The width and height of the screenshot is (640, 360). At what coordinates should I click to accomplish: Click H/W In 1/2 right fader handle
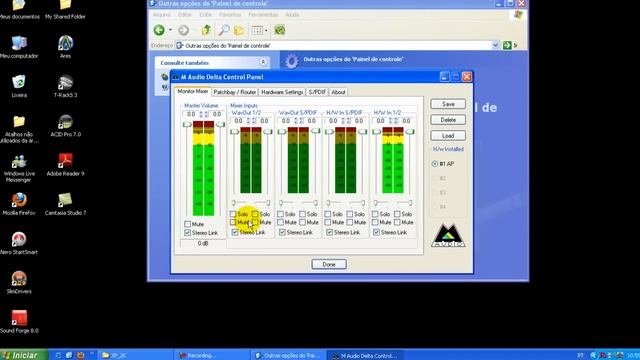tap(410, 131)
